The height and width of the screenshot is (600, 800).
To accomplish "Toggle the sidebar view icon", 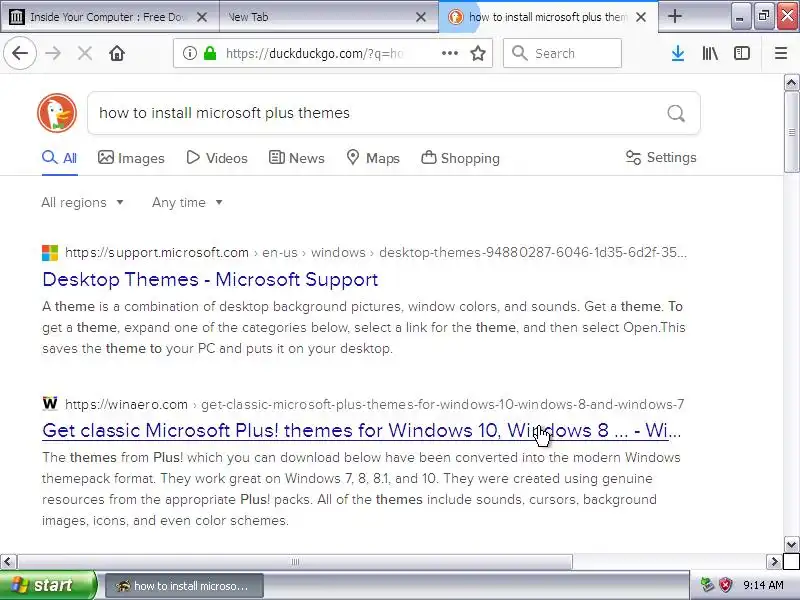I will [741, 53].
